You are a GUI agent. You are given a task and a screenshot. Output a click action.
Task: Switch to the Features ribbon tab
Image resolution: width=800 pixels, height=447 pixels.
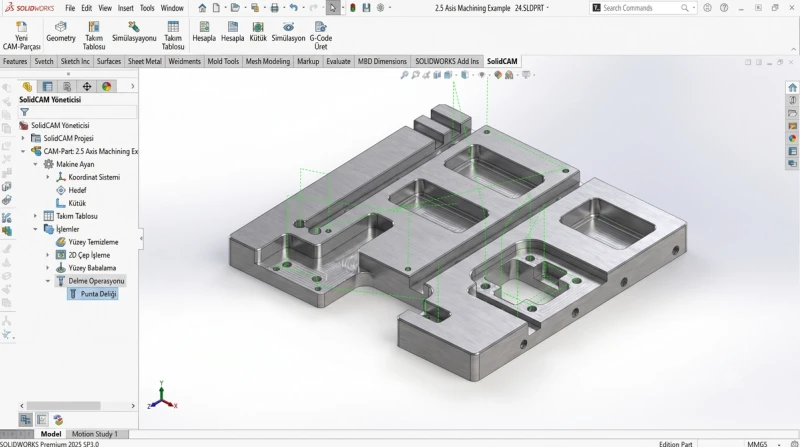[x=15, y=61]
